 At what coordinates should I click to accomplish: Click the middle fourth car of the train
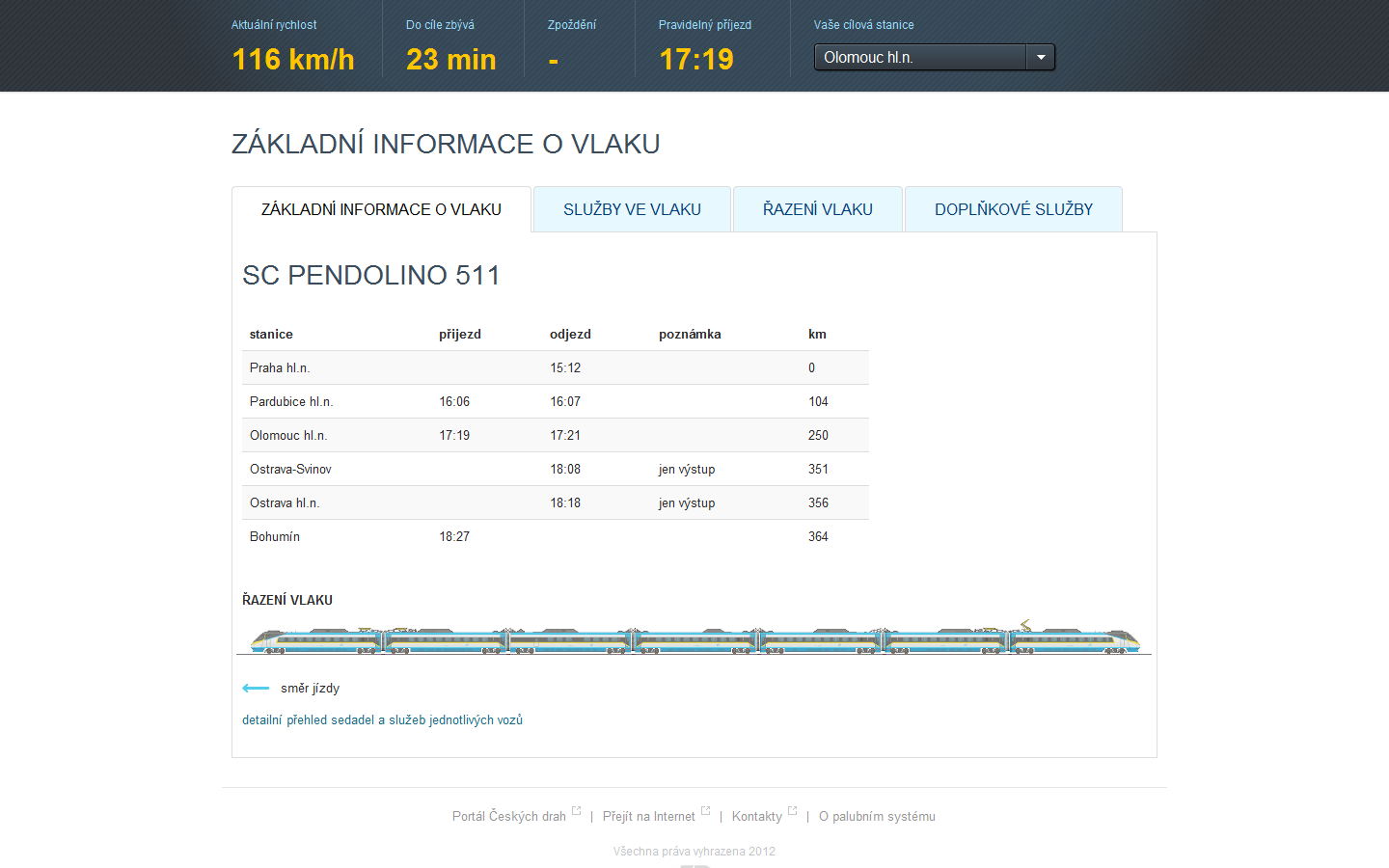coord(695,640)
